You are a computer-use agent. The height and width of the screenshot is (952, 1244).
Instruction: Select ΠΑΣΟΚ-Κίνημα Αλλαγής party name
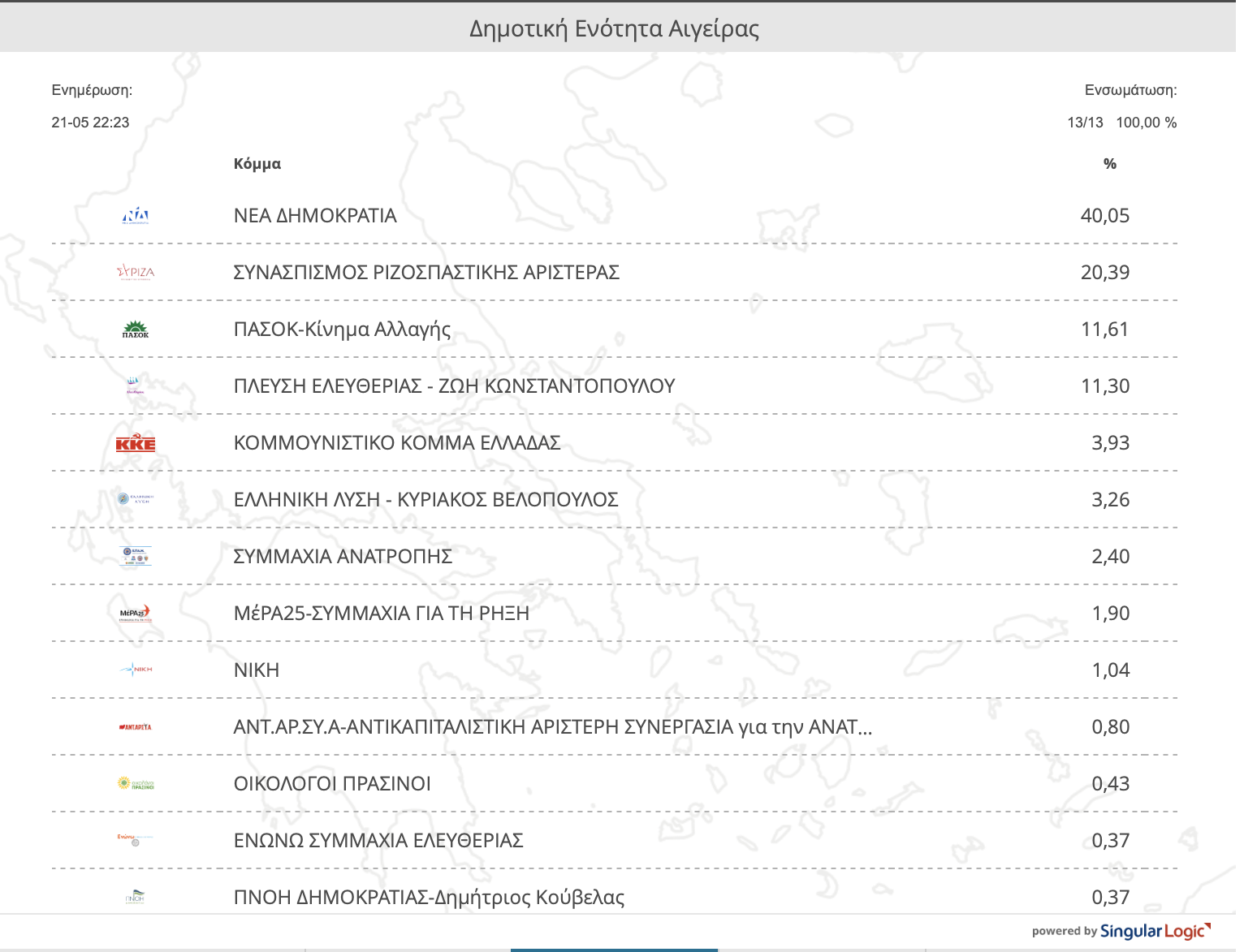pos(342,330)
